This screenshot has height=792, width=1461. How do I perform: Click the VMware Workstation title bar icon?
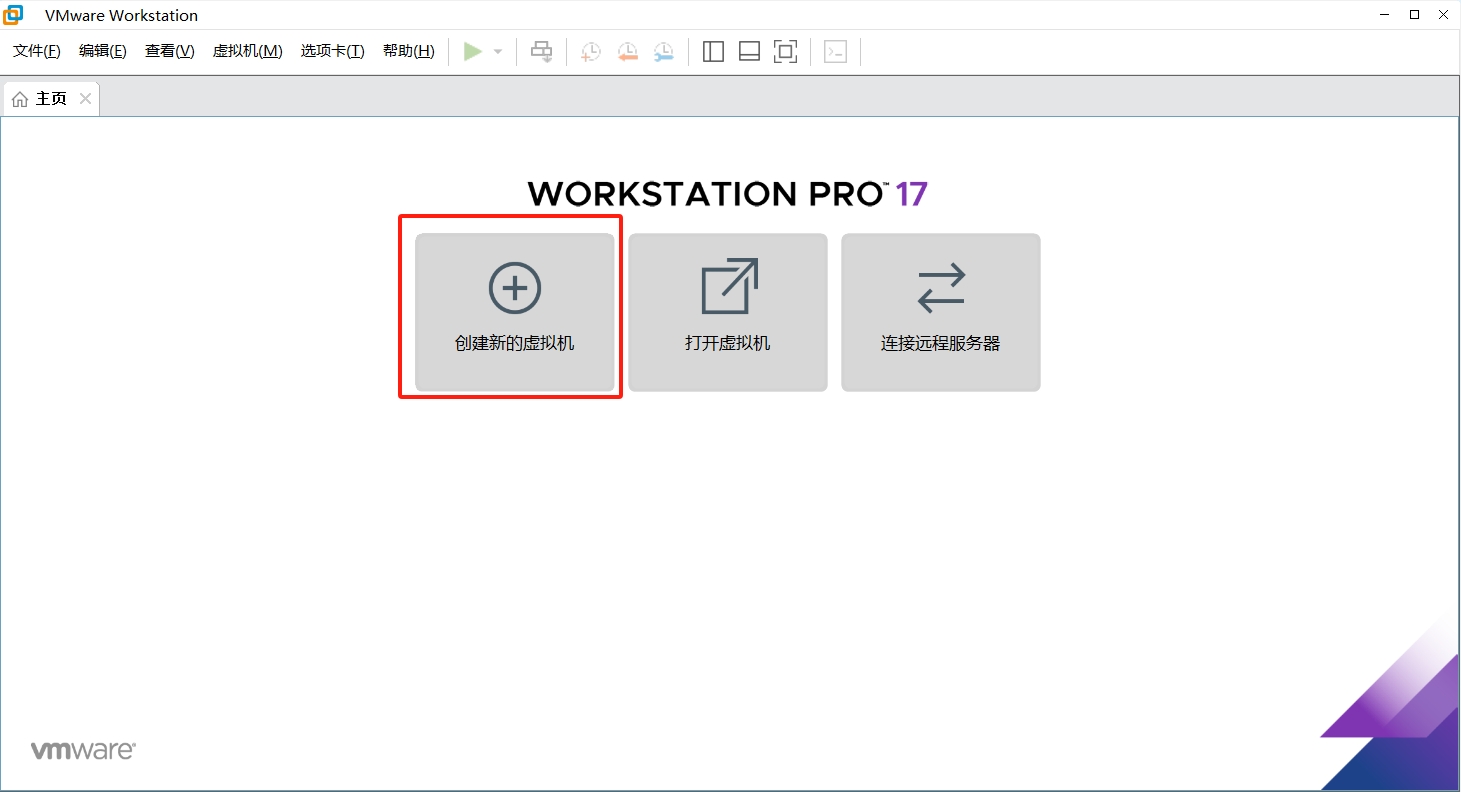click(x=14, y=15)
